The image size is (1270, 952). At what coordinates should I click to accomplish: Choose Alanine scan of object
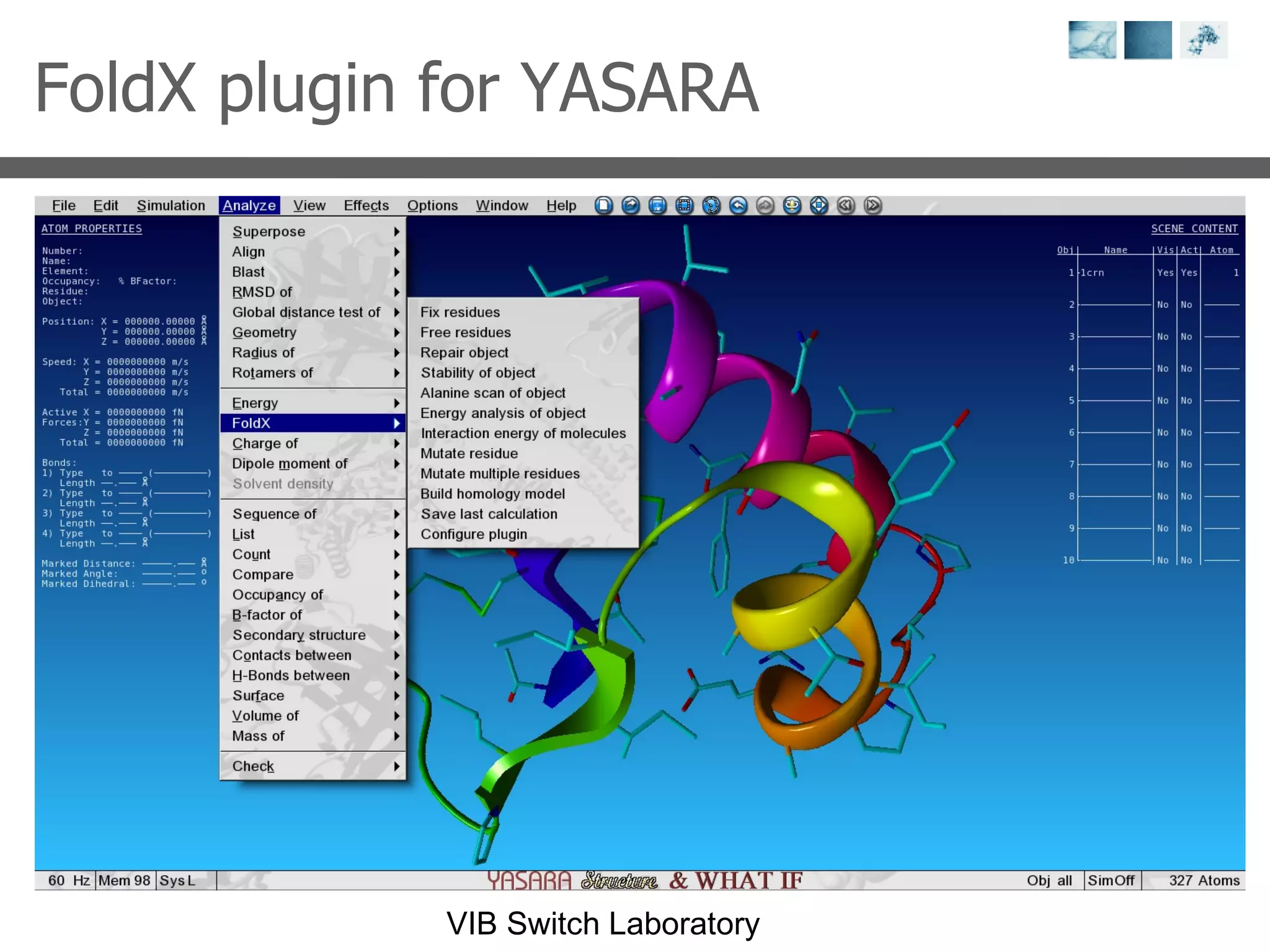point(493,393)
